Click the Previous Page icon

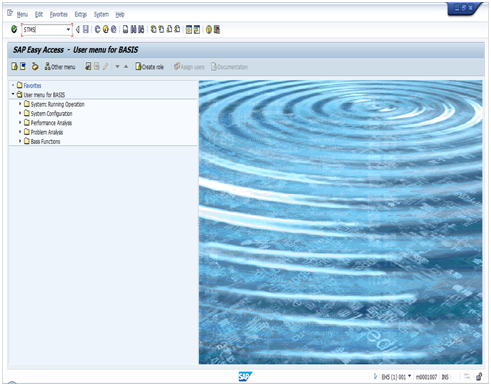point(161,29)
